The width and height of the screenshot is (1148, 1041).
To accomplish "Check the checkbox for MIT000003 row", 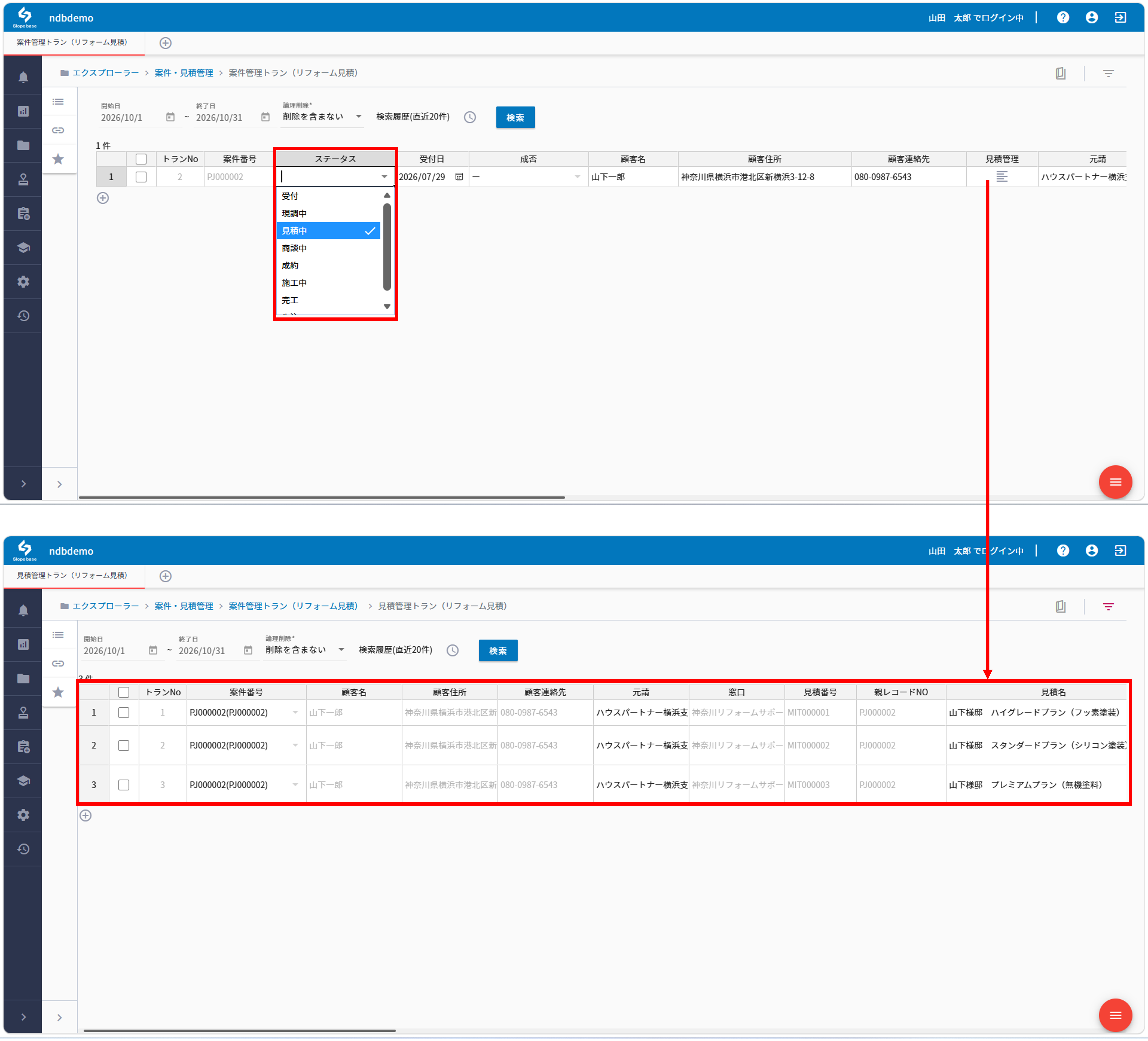I will coord(123,785).
